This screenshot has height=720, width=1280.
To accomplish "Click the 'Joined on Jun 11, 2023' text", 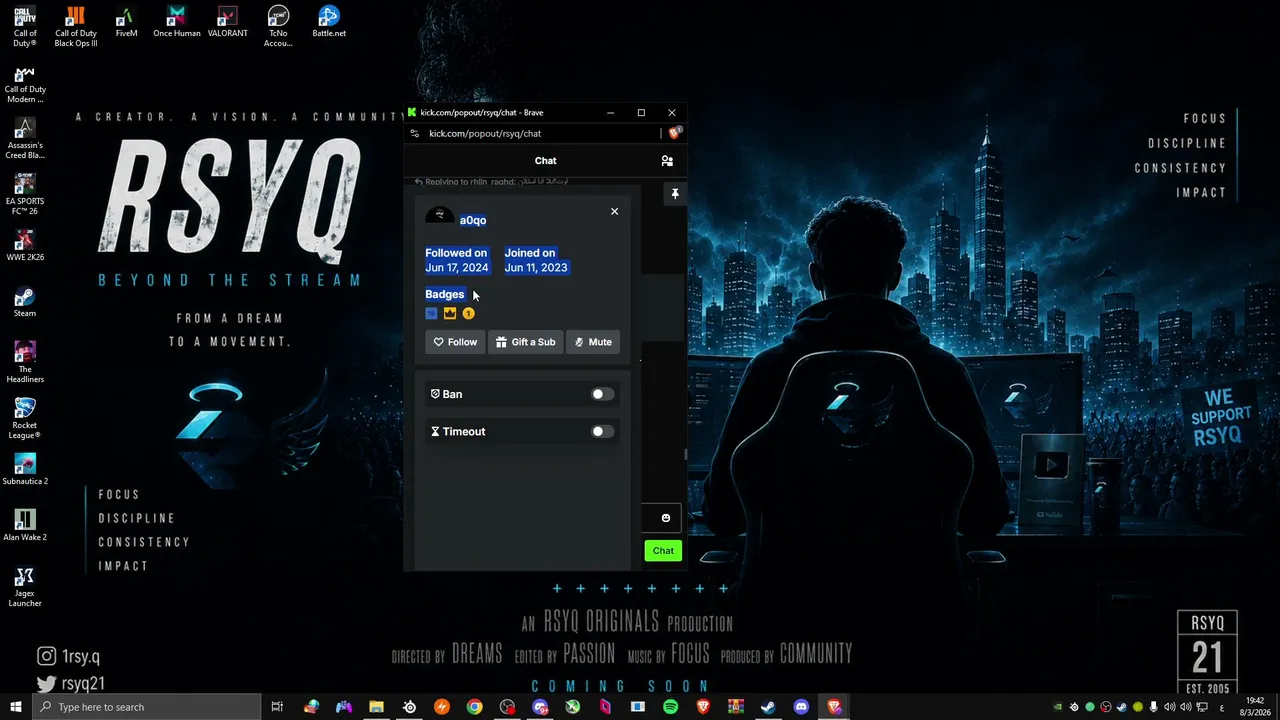I will tap(536, 260).
